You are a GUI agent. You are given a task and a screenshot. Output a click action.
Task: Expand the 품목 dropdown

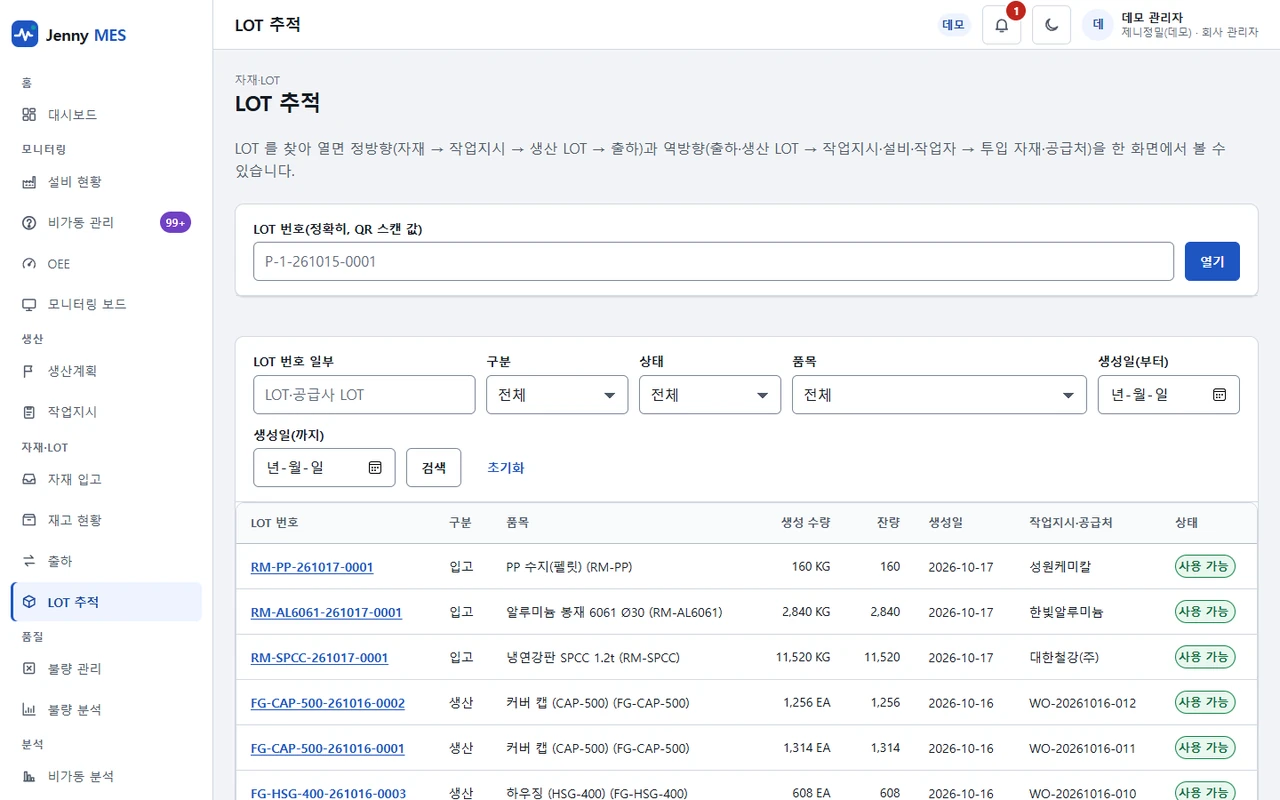click(x=939, y=395)
